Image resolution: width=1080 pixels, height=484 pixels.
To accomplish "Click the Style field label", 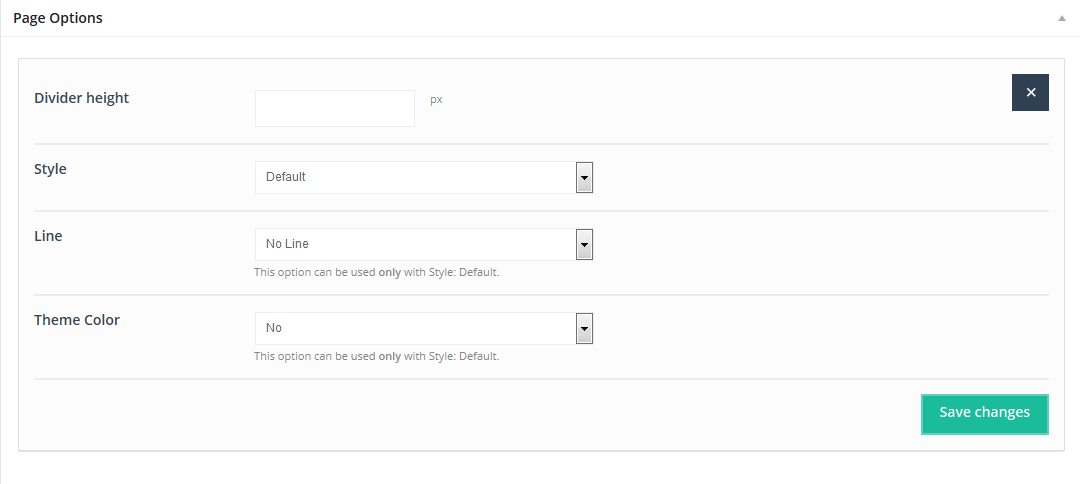I will pyautogui.click(x=50, y=169).
